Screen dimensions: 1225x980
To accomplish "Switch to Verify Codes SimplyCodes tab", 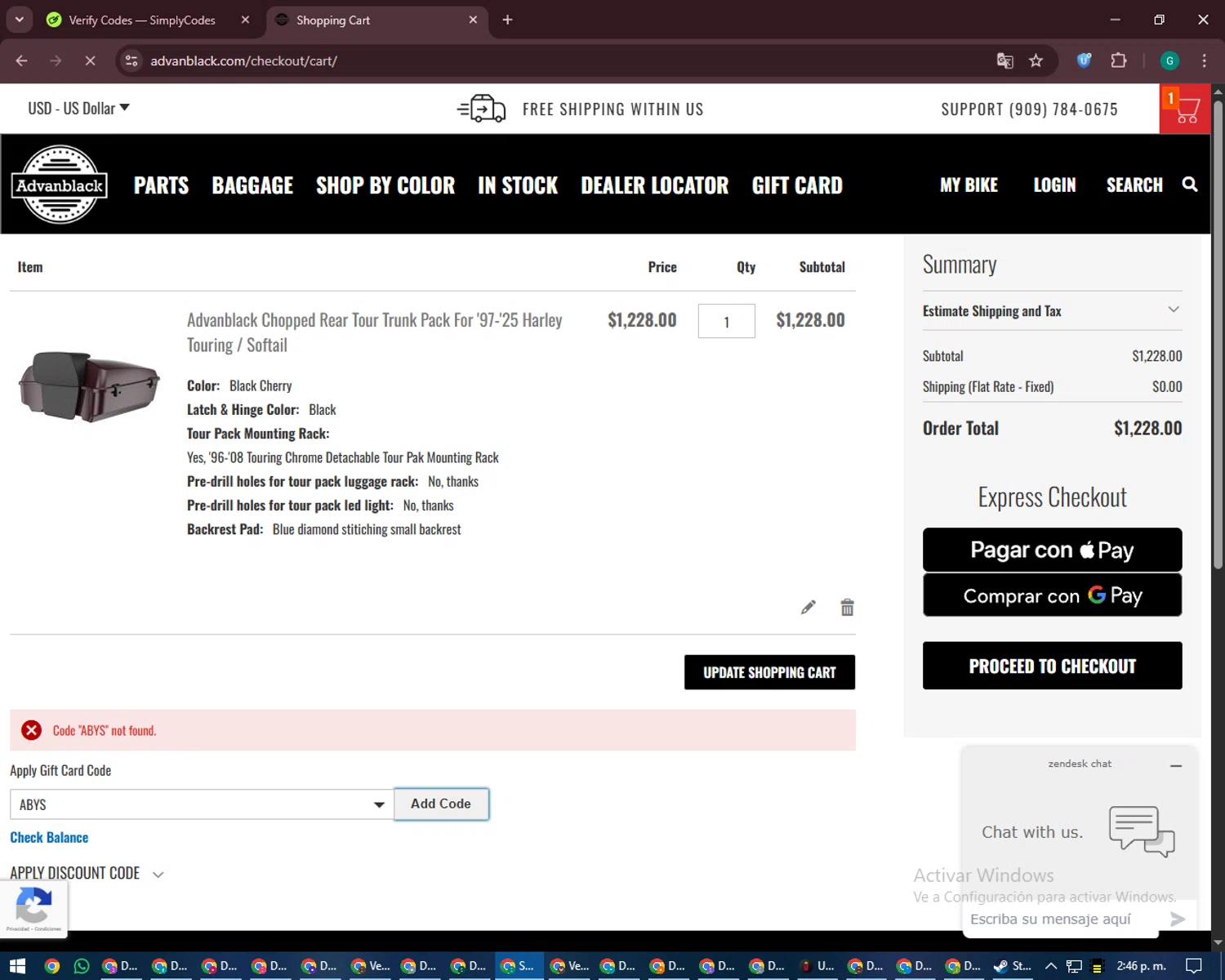I will coord(142,20).
